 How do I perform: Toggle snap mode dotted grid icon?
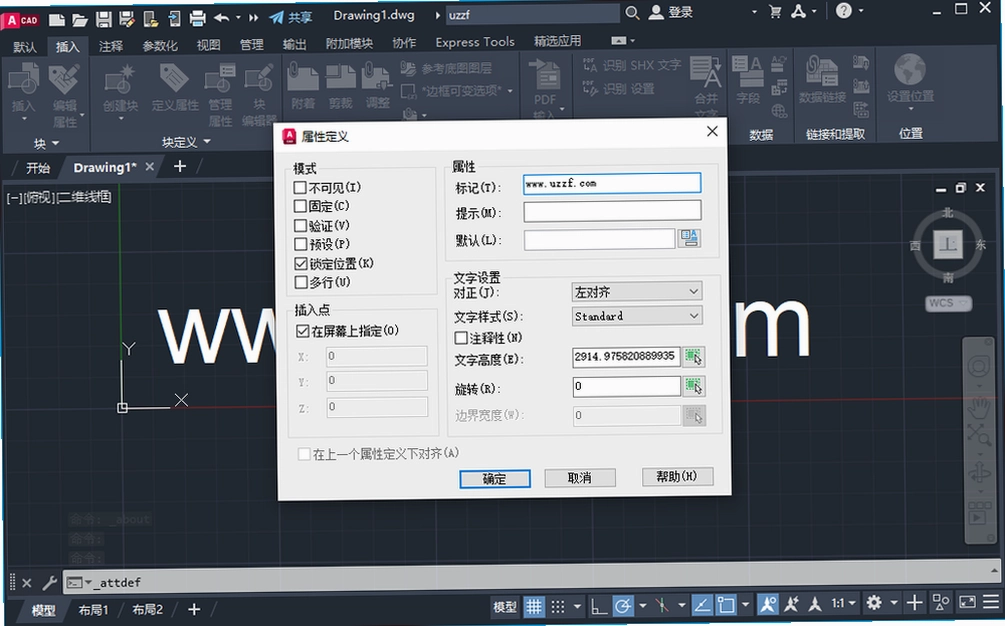[x=558, y=605]
